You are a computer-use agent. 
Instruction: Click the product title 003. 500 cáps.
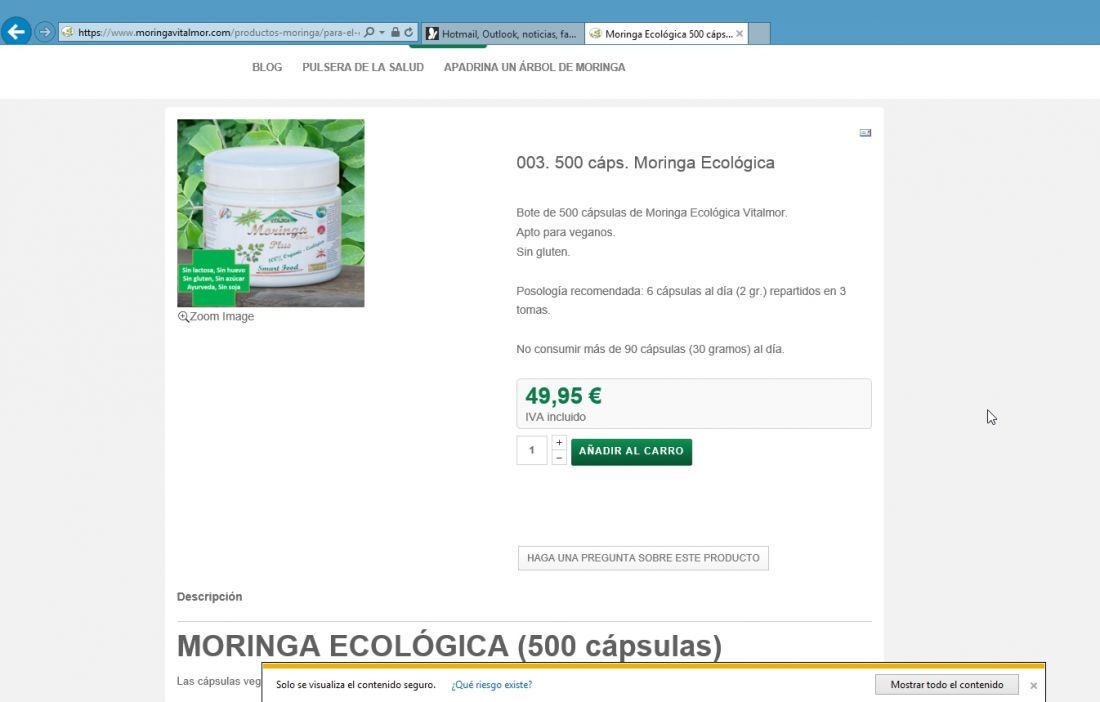click(645, 163)
